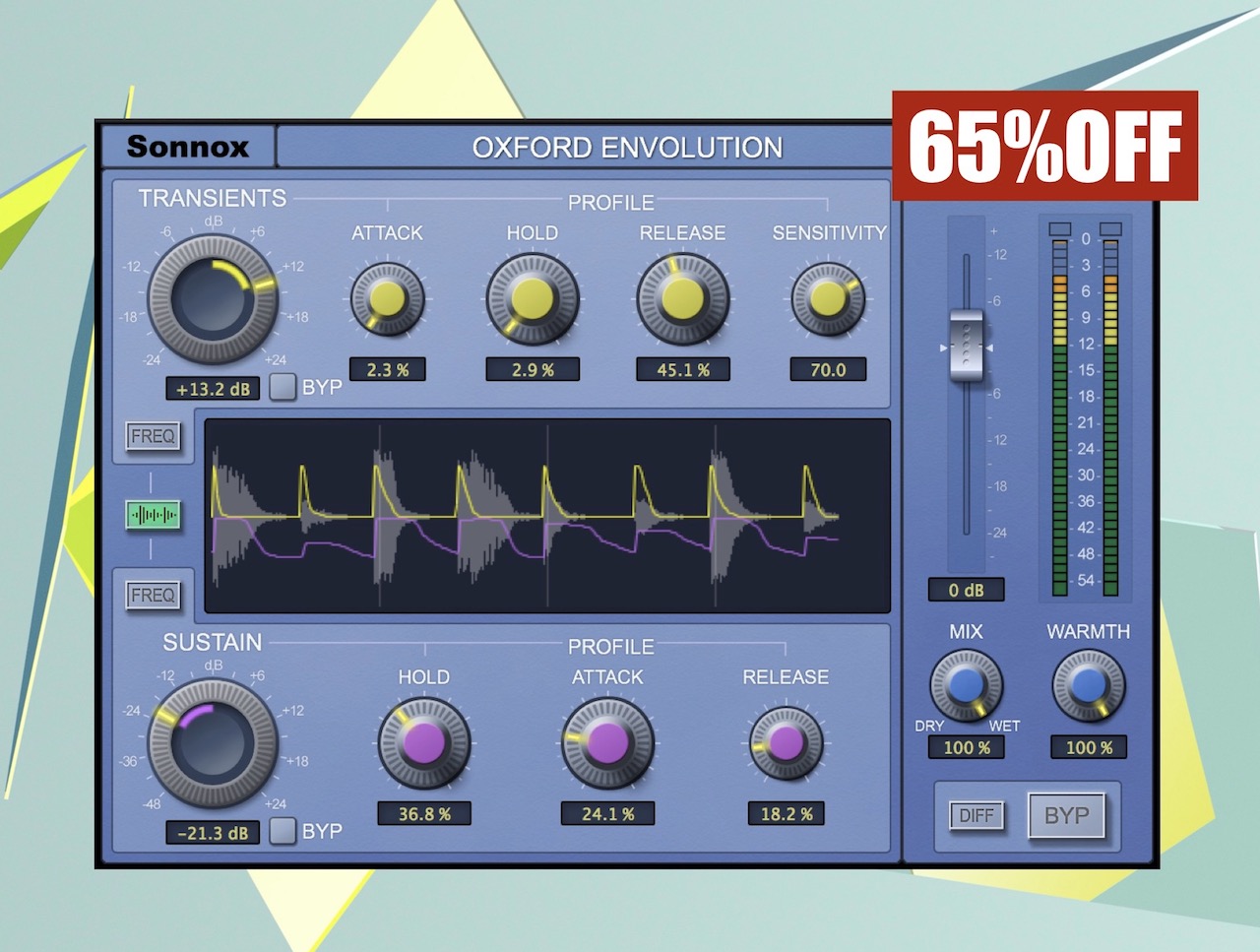1260x952 pixels.
Task: Click the Transients Attack knob
Action: (x=387, y=298)
